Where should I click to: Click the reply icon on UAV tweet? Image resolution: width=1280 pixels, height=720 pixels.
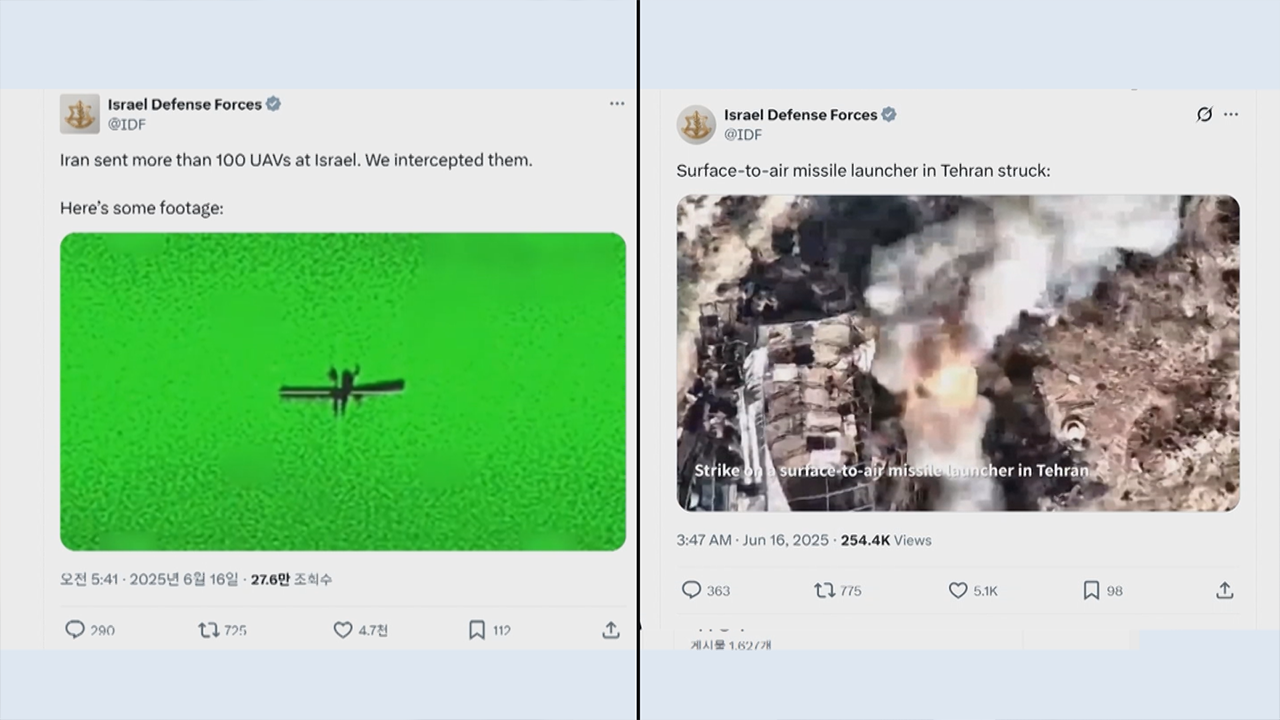(x=75, y=630)
